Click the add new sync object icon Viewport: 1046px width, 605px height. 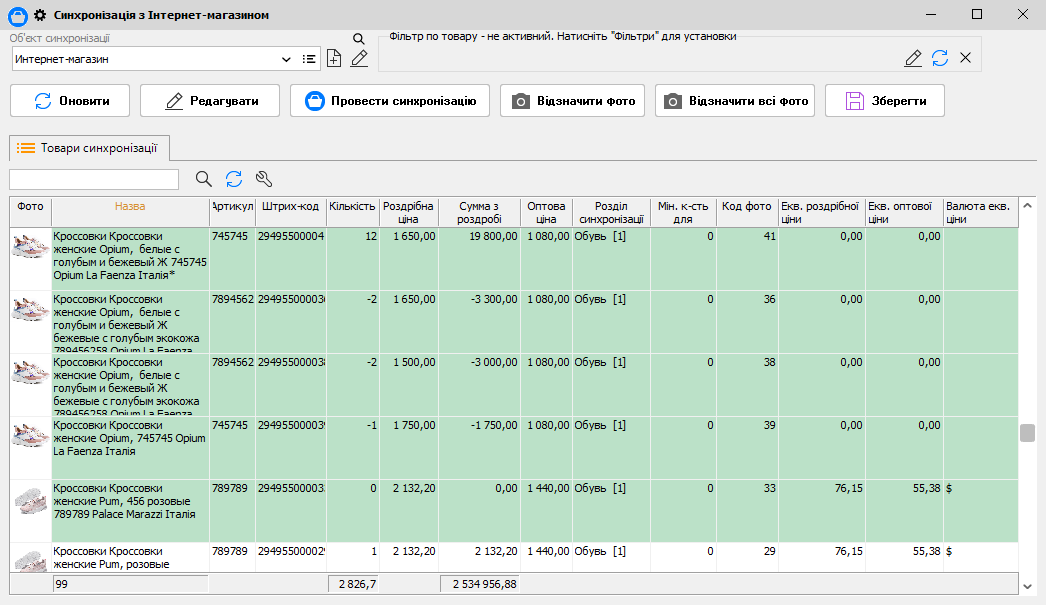pyautogui.click(x=334, y=59)
